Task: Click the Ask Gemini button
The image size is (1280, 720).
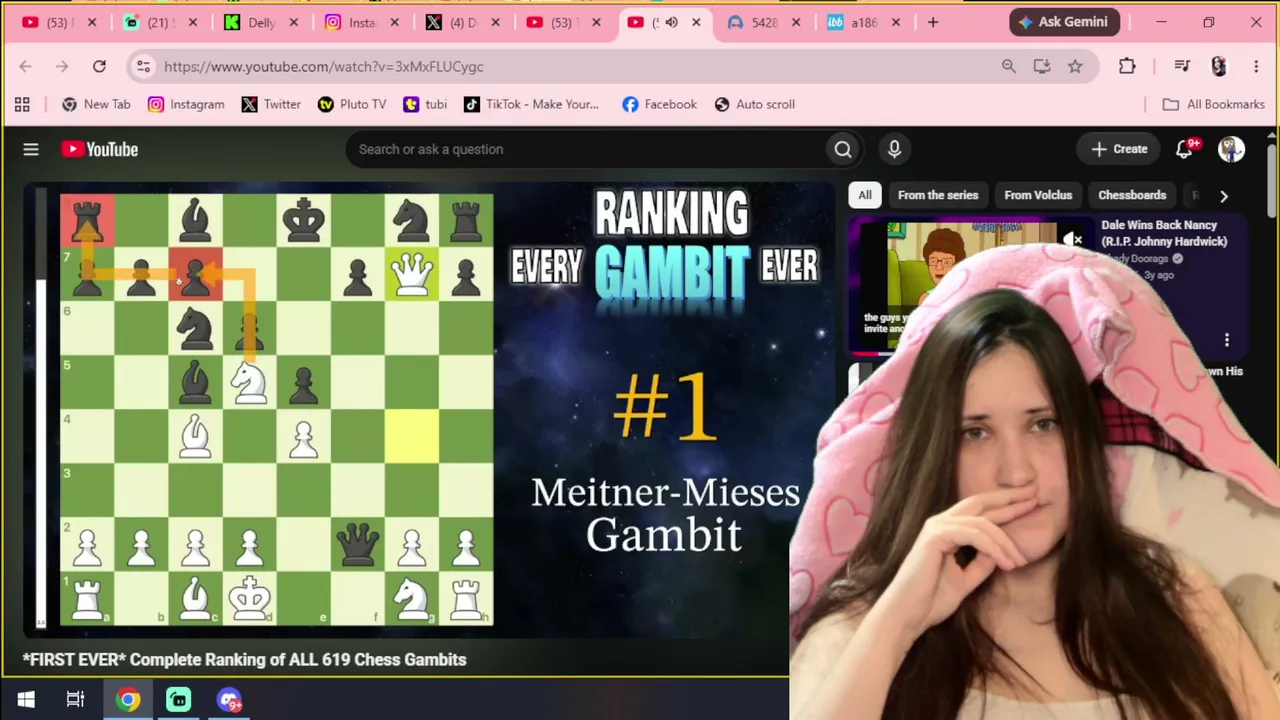Action: pyautogui.click(x=1064, y=22)
